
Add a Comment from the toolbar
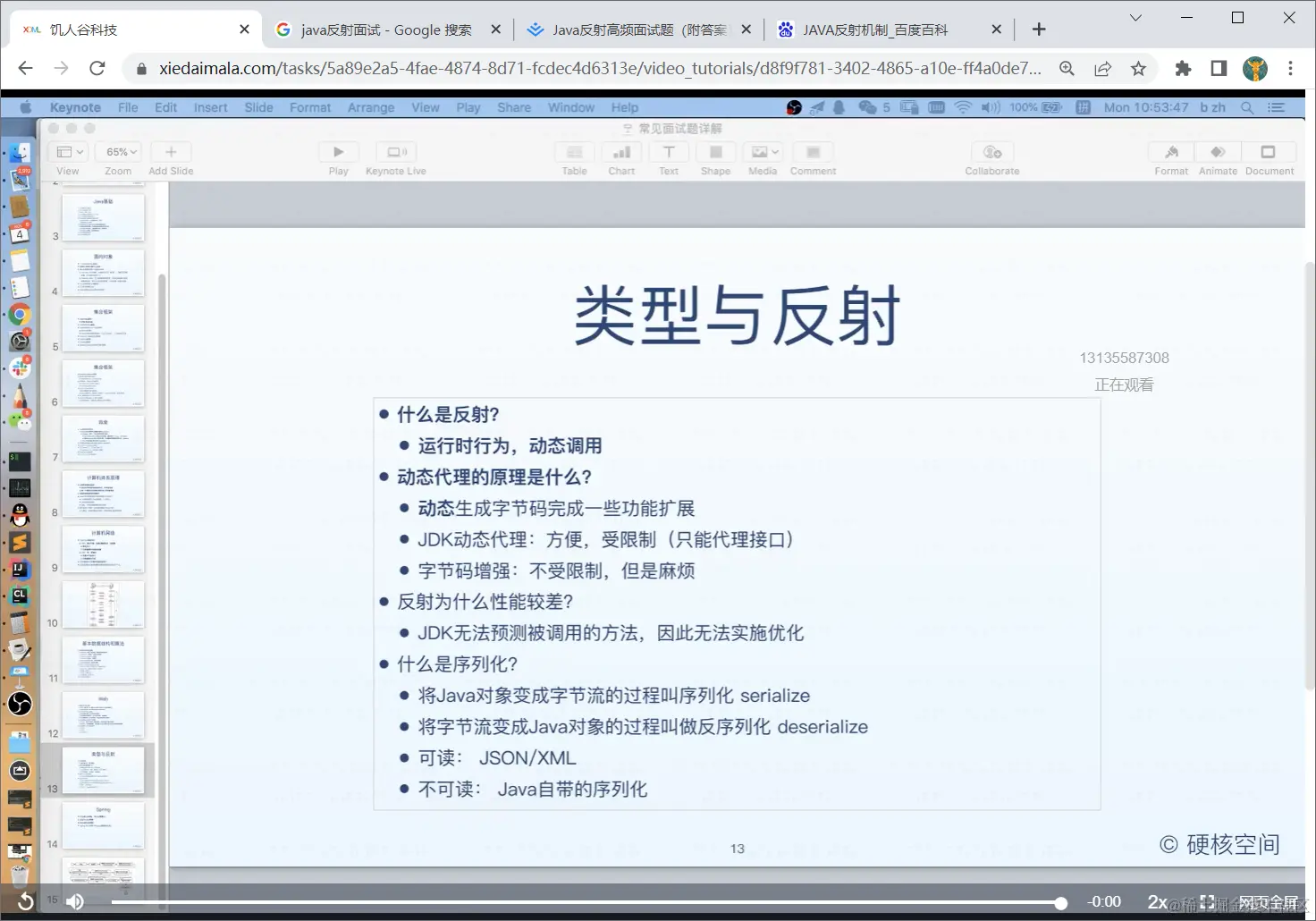click(813, 152)
